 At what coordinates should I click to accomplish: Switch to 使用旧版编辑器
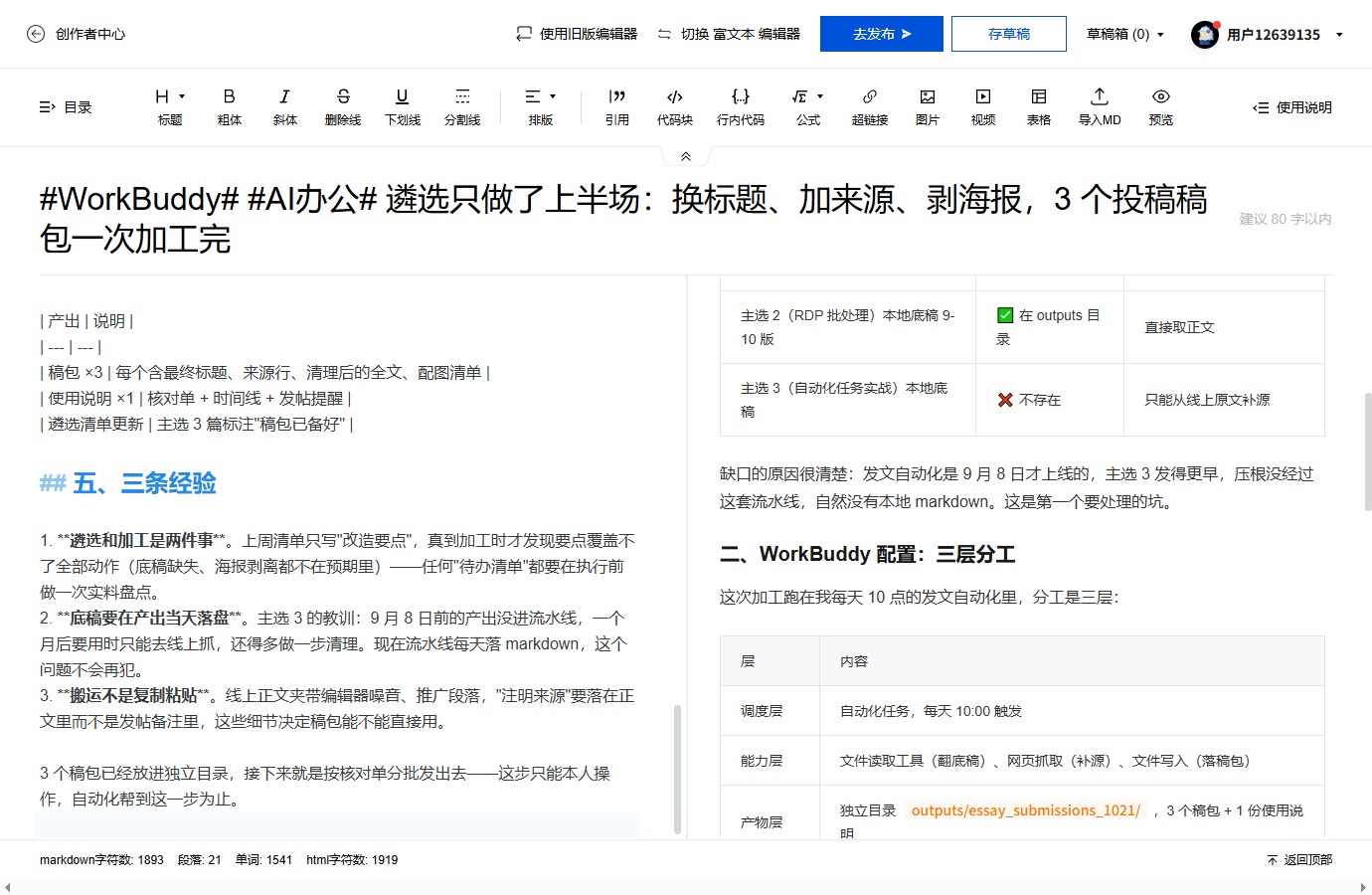pyautogui.click(x=577, y=34)
